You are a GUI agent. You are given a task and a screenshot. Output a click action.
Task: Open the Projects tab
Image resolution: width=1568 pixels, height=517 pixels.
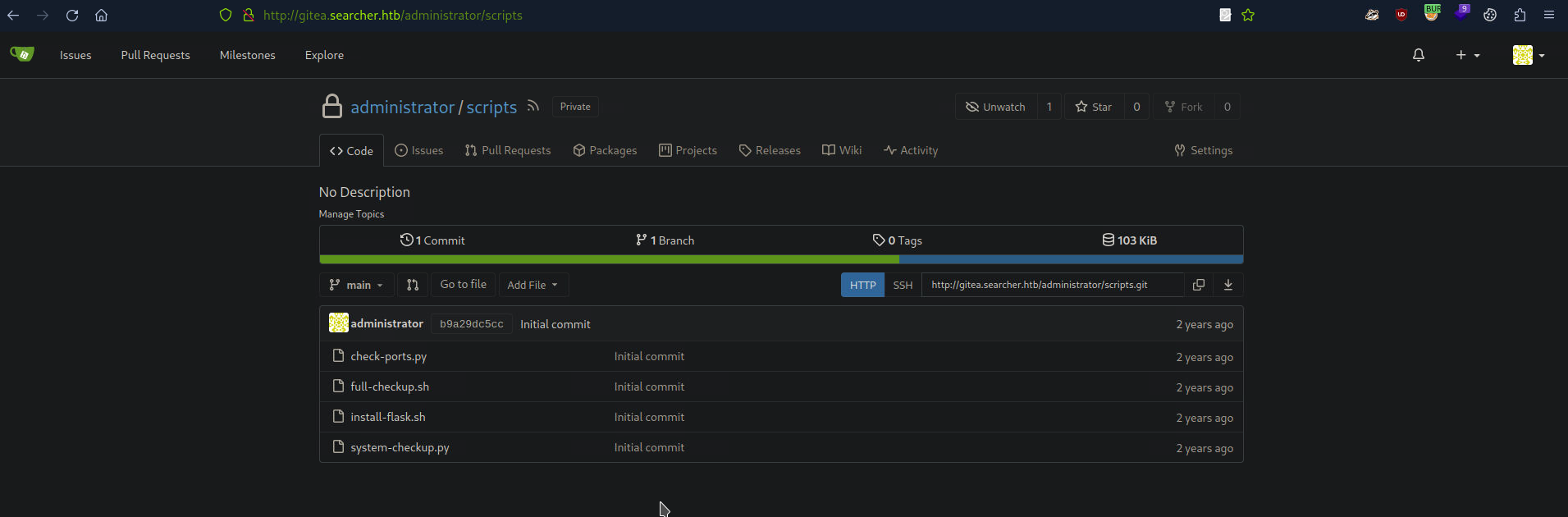pyautogui.click(x=688, y=150)
